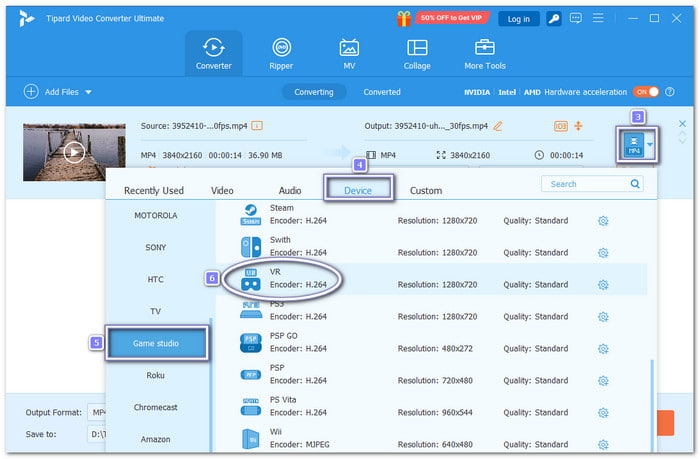The image size is (700, 459).
Task: Open the Collage tool
Action: [417, 53]
